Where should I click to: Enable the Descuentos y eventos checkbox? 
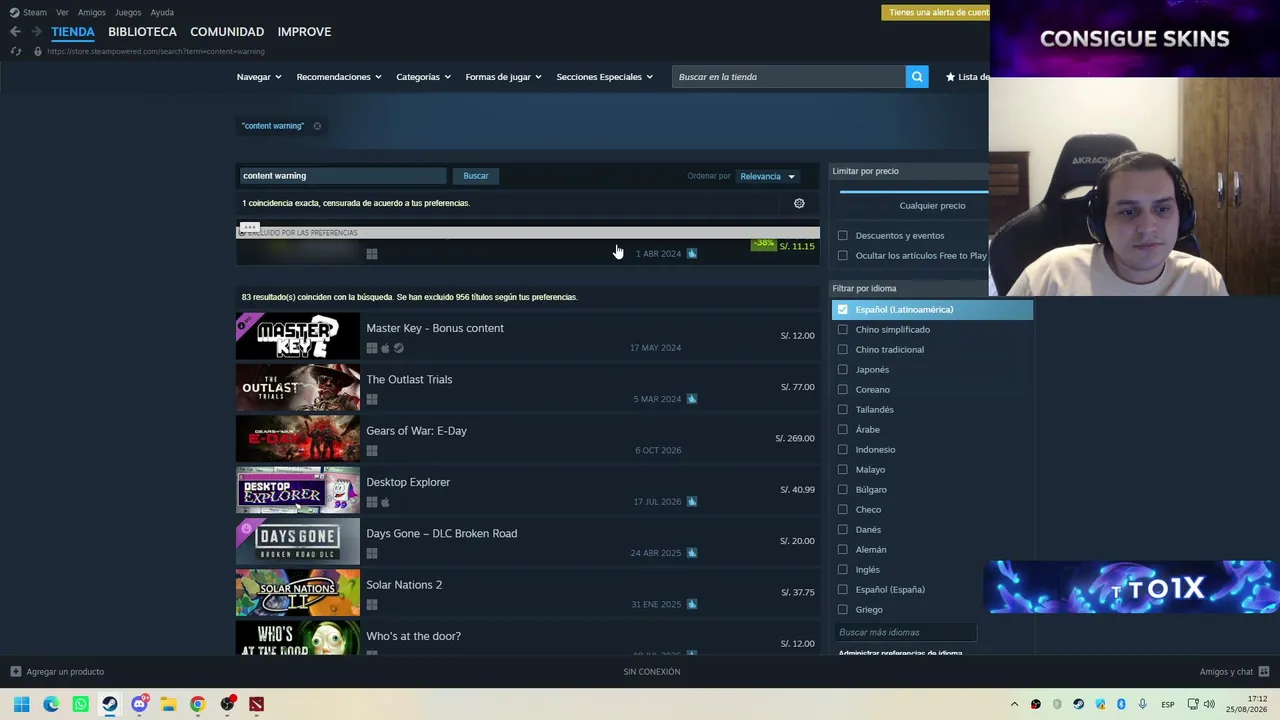843,236
